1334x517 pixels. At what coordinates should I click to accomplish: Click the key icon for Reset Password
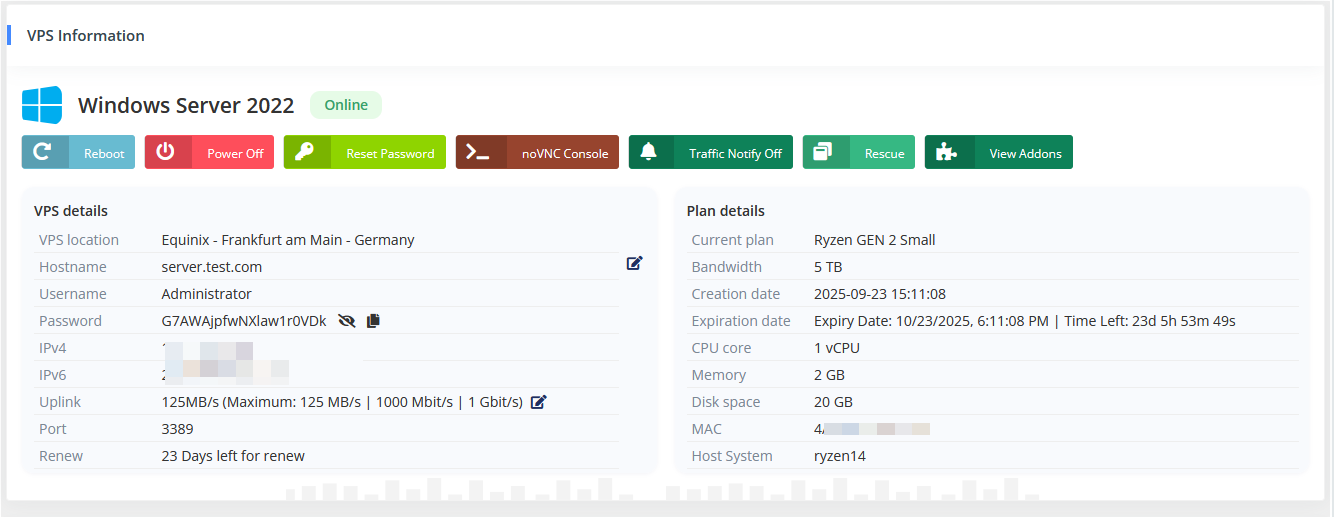[x=305, y=153]
